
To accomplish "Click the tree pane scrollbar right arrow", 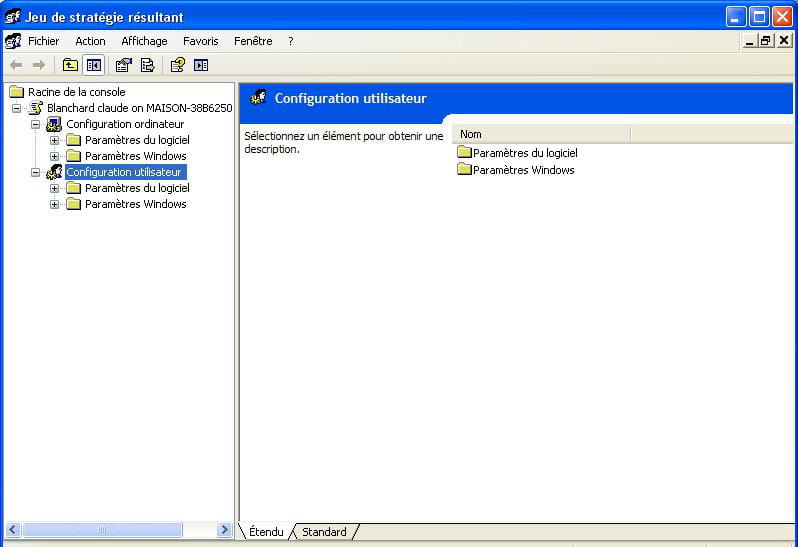I will click(224, 530).
